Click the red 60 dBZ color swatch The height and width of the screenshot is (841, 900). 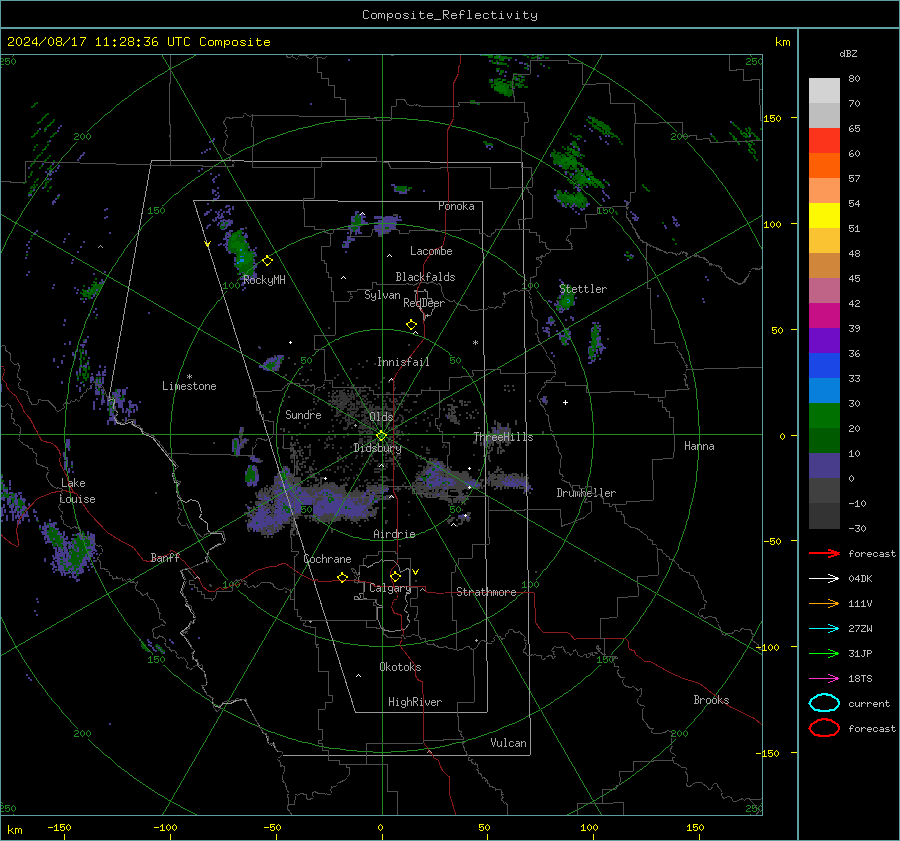[824, 141]
